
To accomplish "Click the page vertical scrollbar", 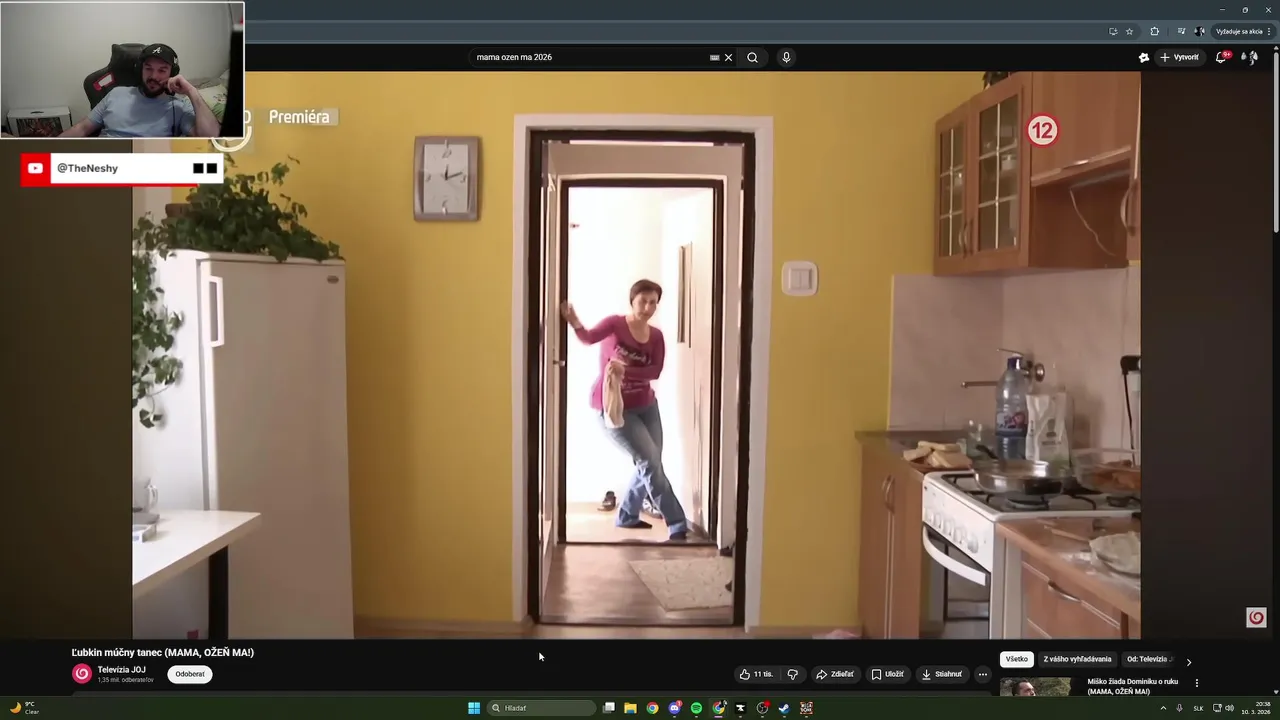I will point(1275,140).
